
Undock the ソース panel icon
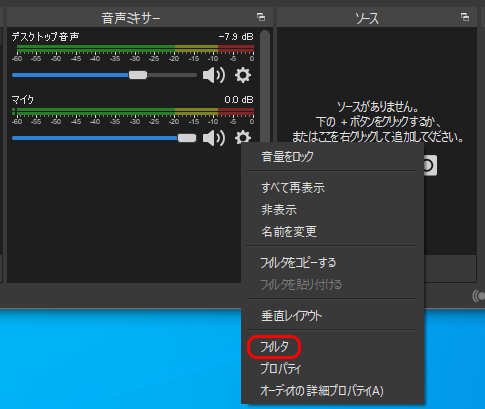click(x=465, y=17)
